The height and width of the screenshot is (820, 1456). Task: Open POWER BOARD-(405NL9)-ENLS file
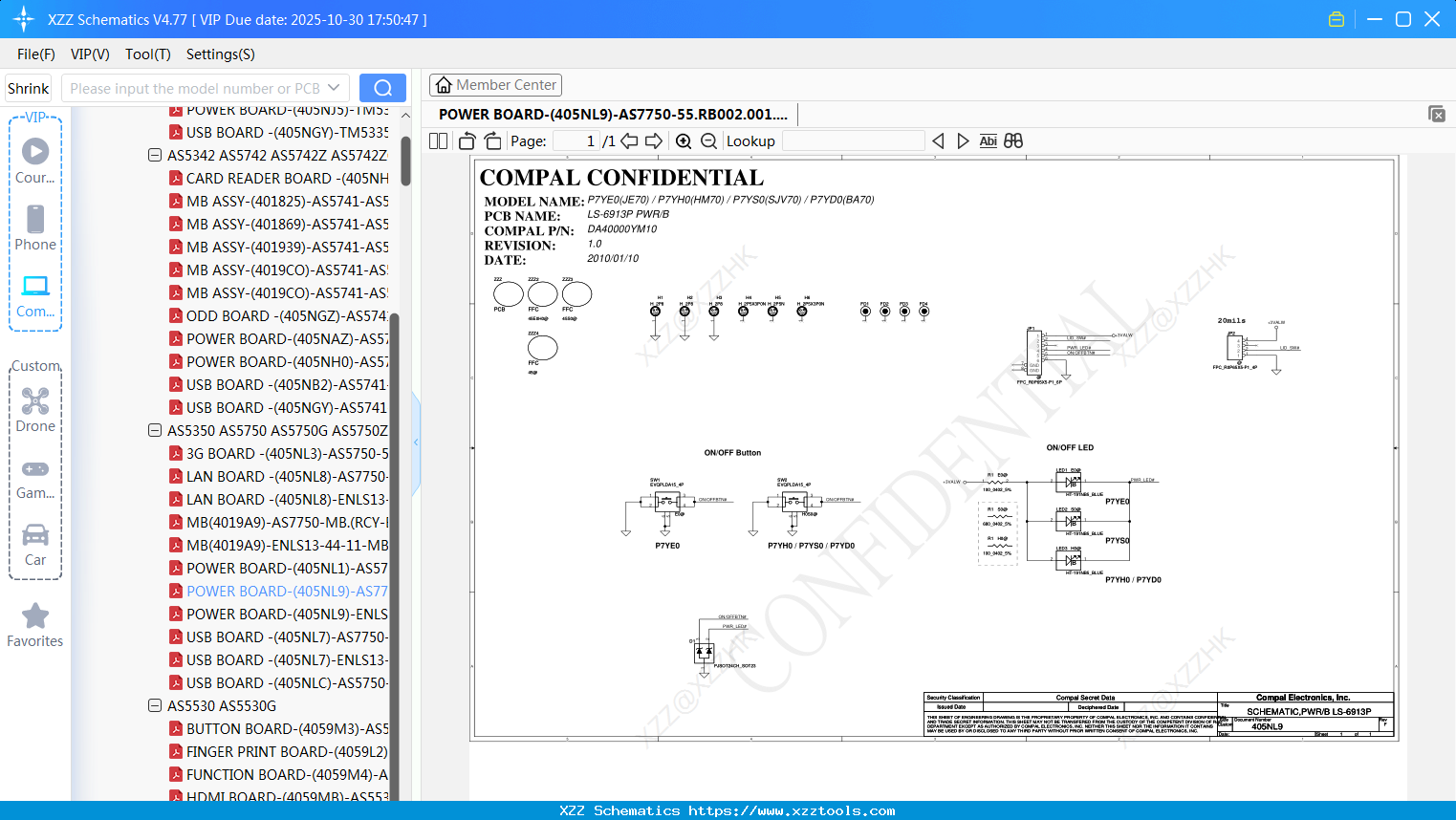tap(278, 614)
